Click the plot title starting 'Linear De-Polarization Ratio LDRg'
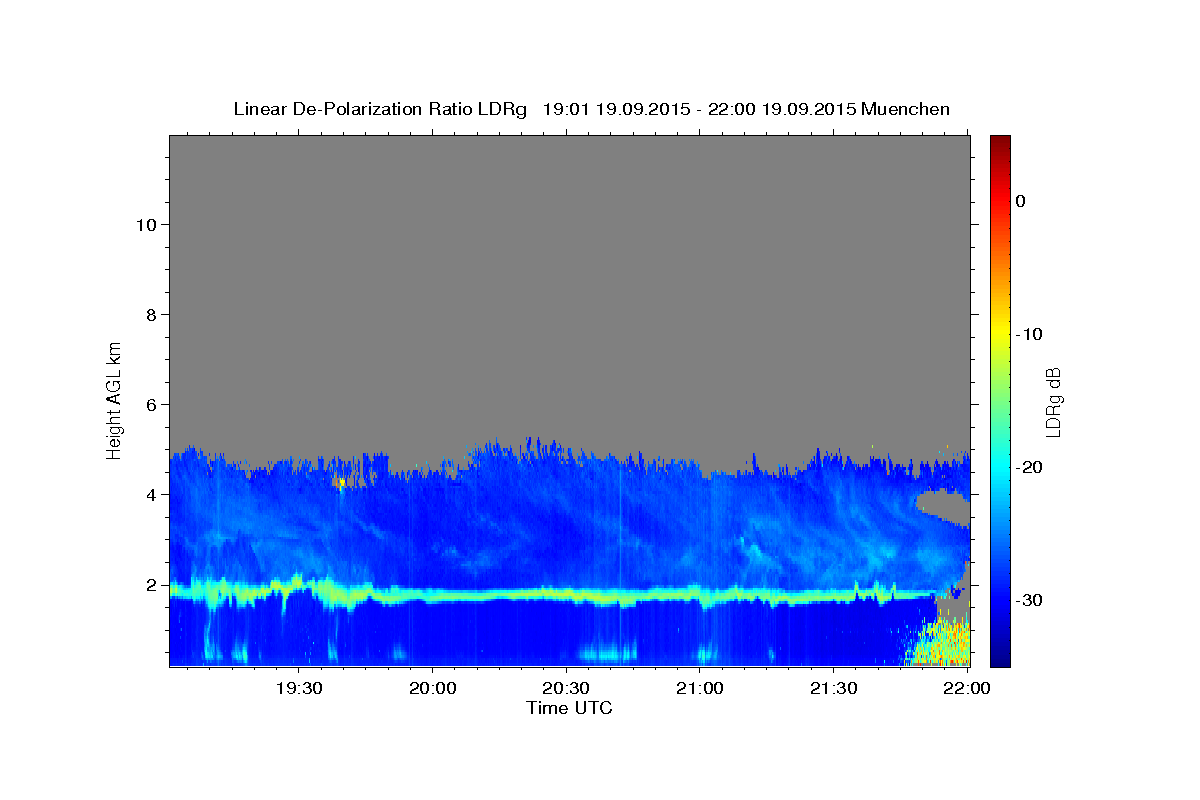Viewport: 1200px width, 800px height. 591,109
